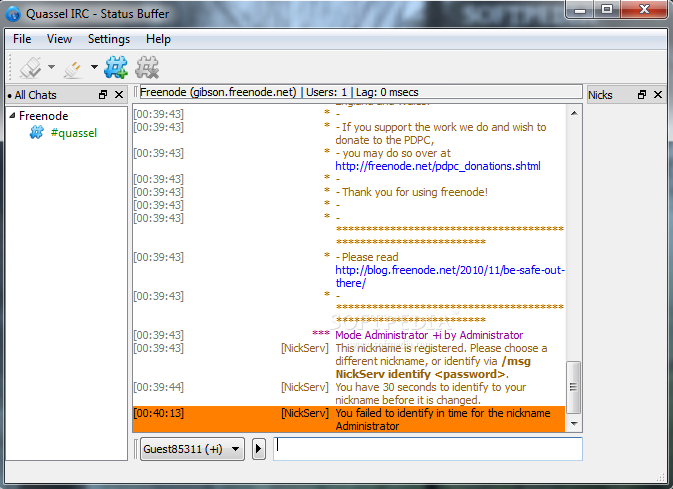The width and height of the screenshot is (673, 489).
Task: Open the Help menu
Action: (x=158, y=39)
